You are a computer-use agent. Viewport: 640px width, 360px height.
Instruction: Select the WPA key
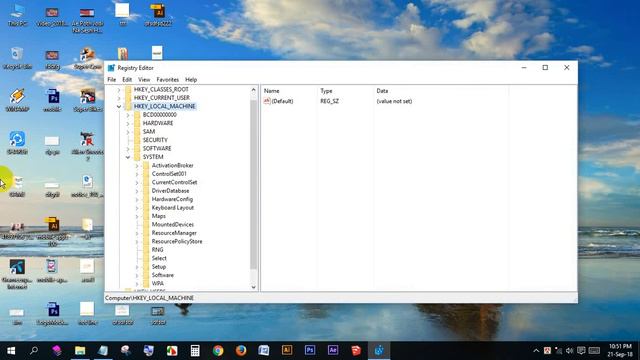(158, 284)
